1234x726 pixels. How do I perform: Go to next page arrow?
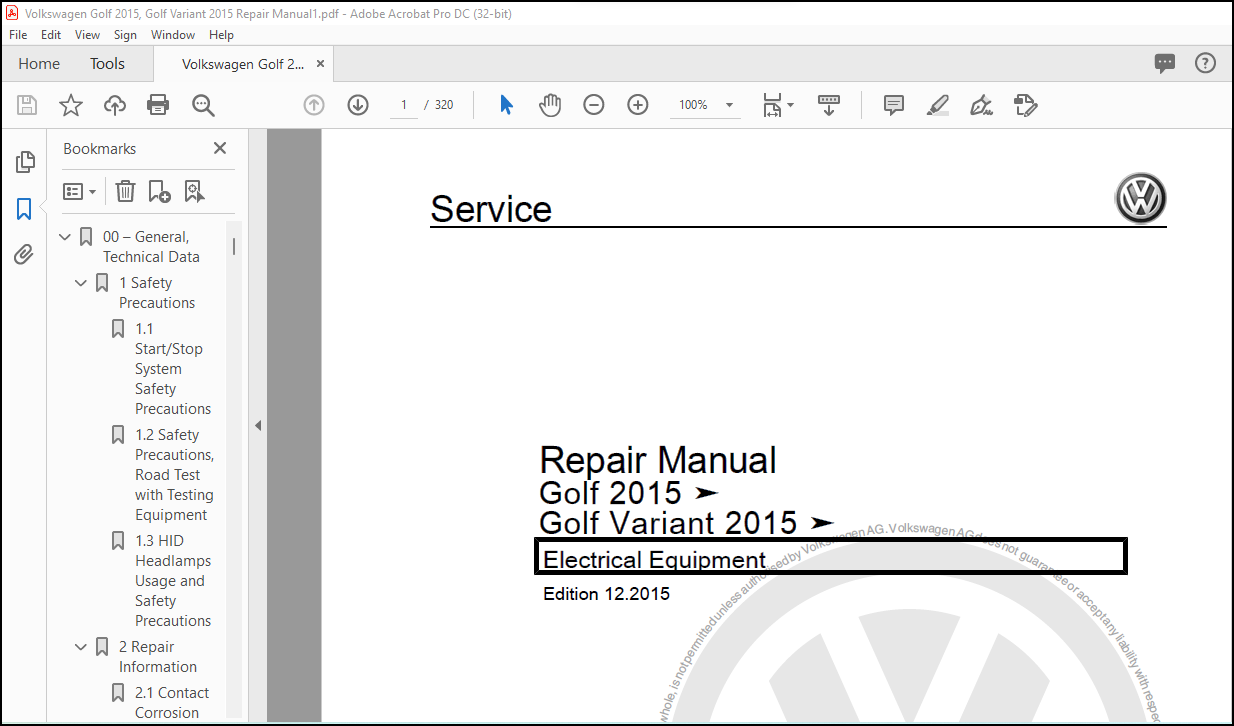point(358,105)
